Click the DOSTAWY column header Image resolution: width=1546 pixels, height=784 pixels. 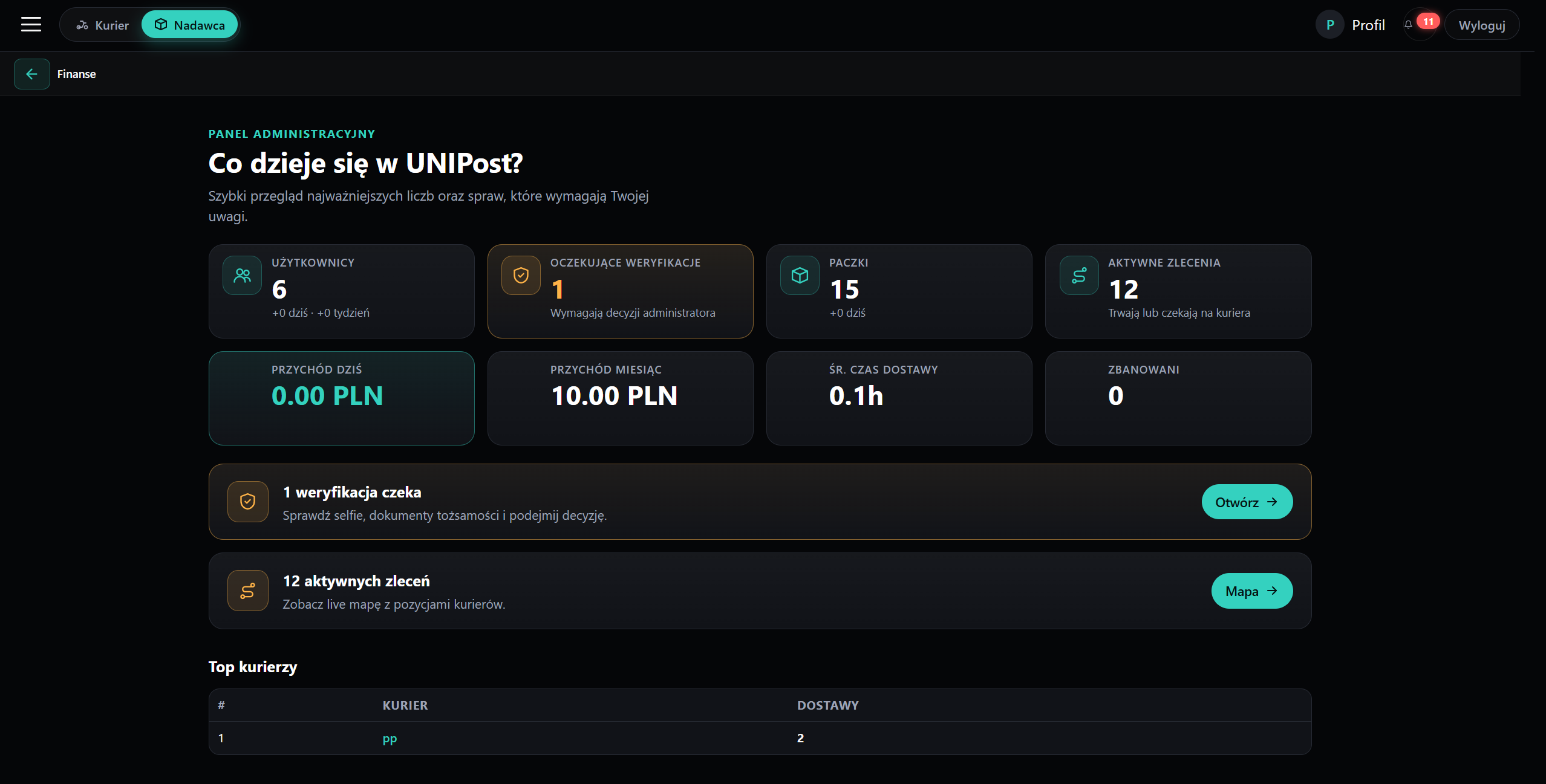(x=828, y=705)
